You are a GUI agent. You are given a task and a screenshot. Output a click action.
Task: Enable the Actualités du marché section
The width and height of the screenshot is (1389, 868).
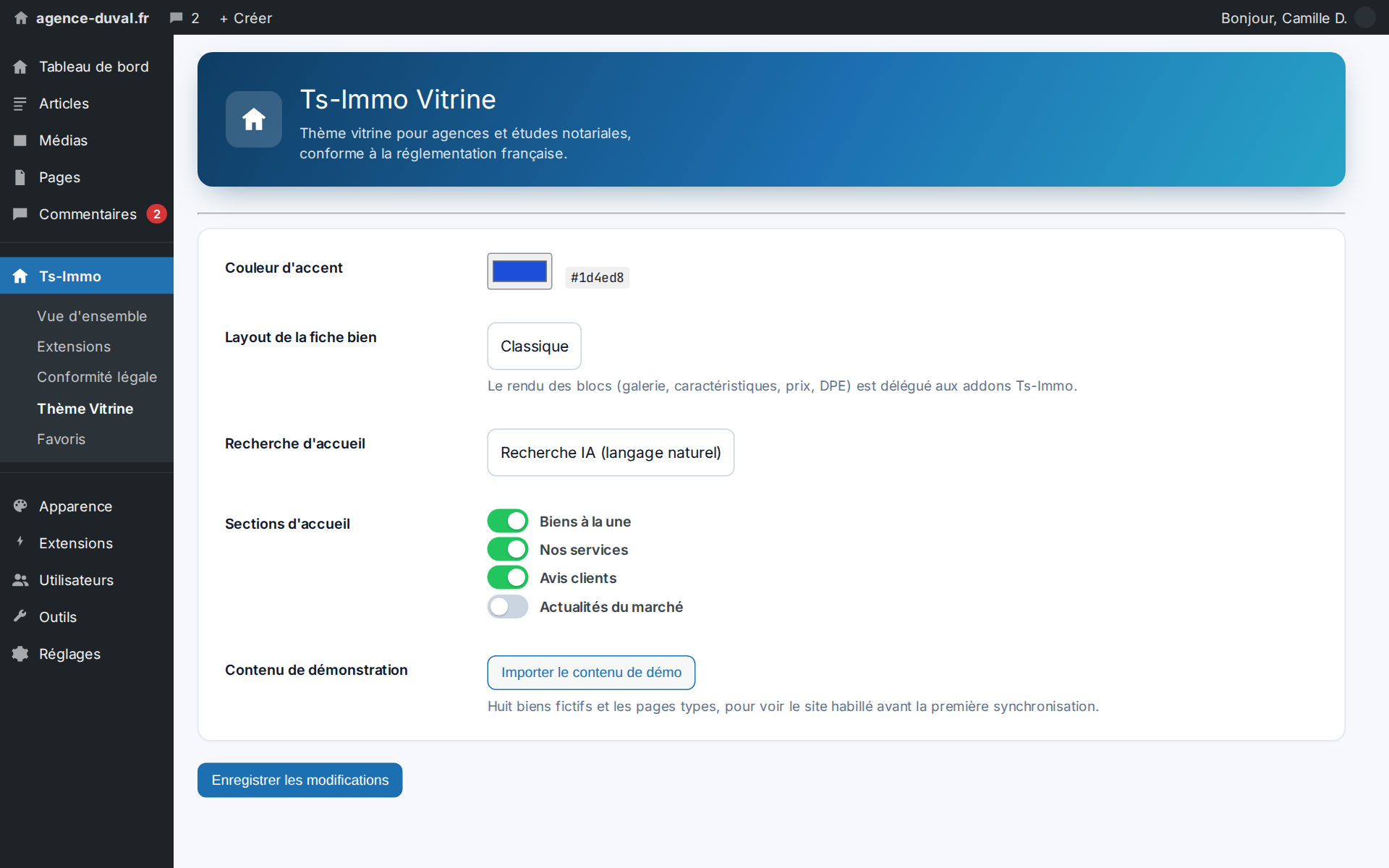tap(508, 606)
